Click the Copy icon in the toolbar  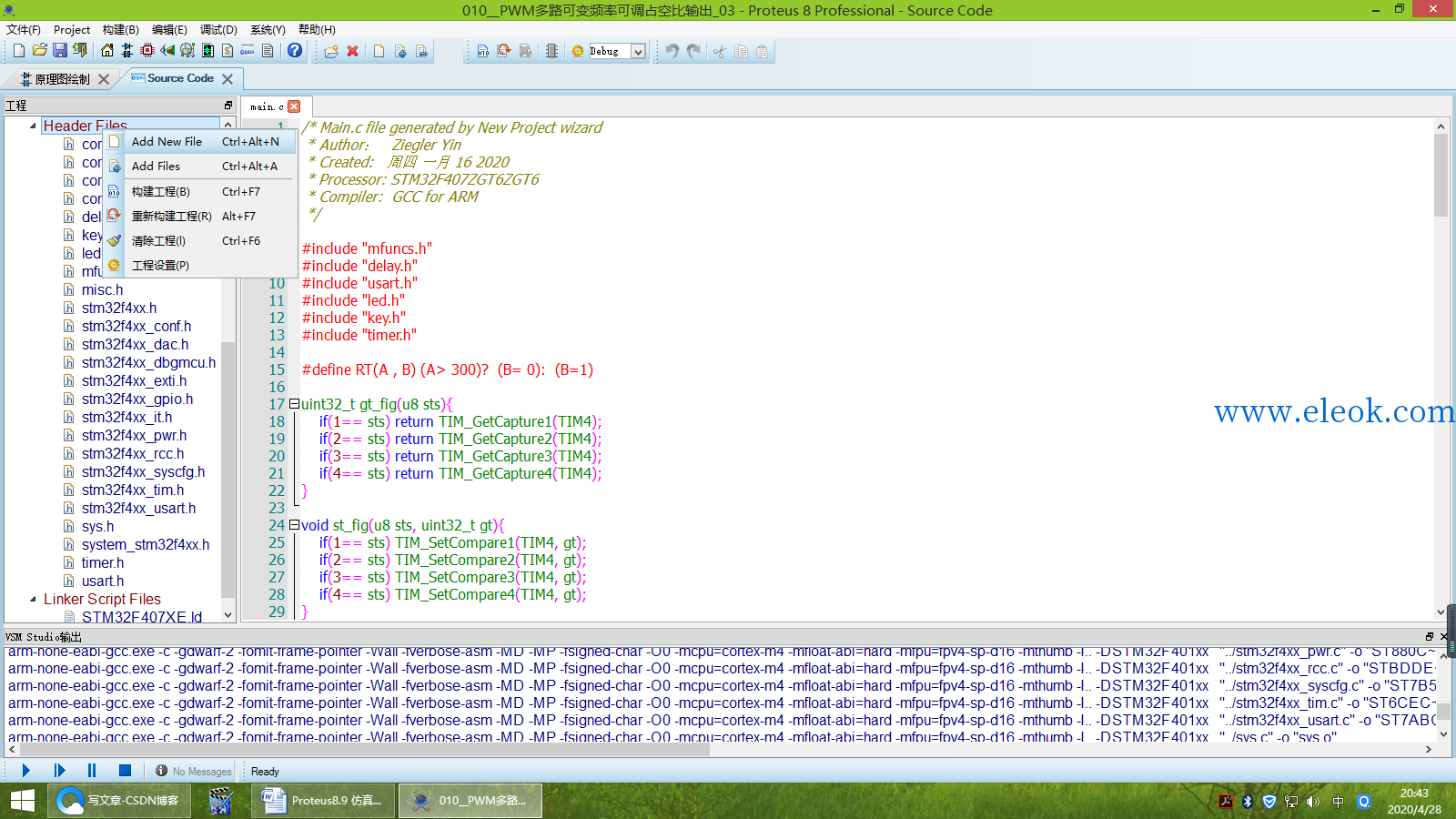pos(741,51)
